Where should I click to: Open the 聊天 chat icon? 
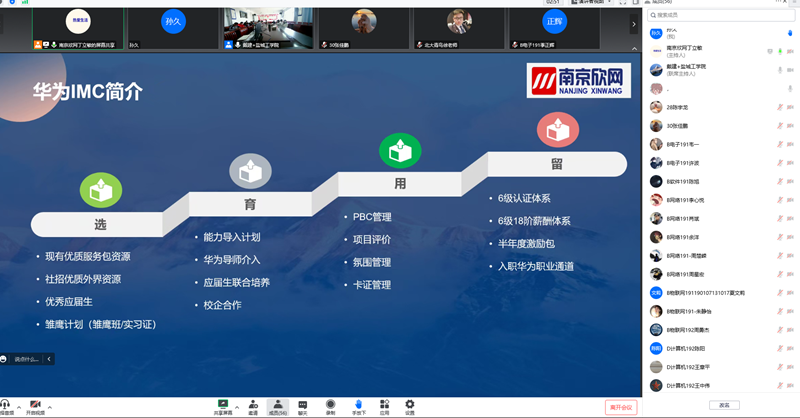coord(303,404)
